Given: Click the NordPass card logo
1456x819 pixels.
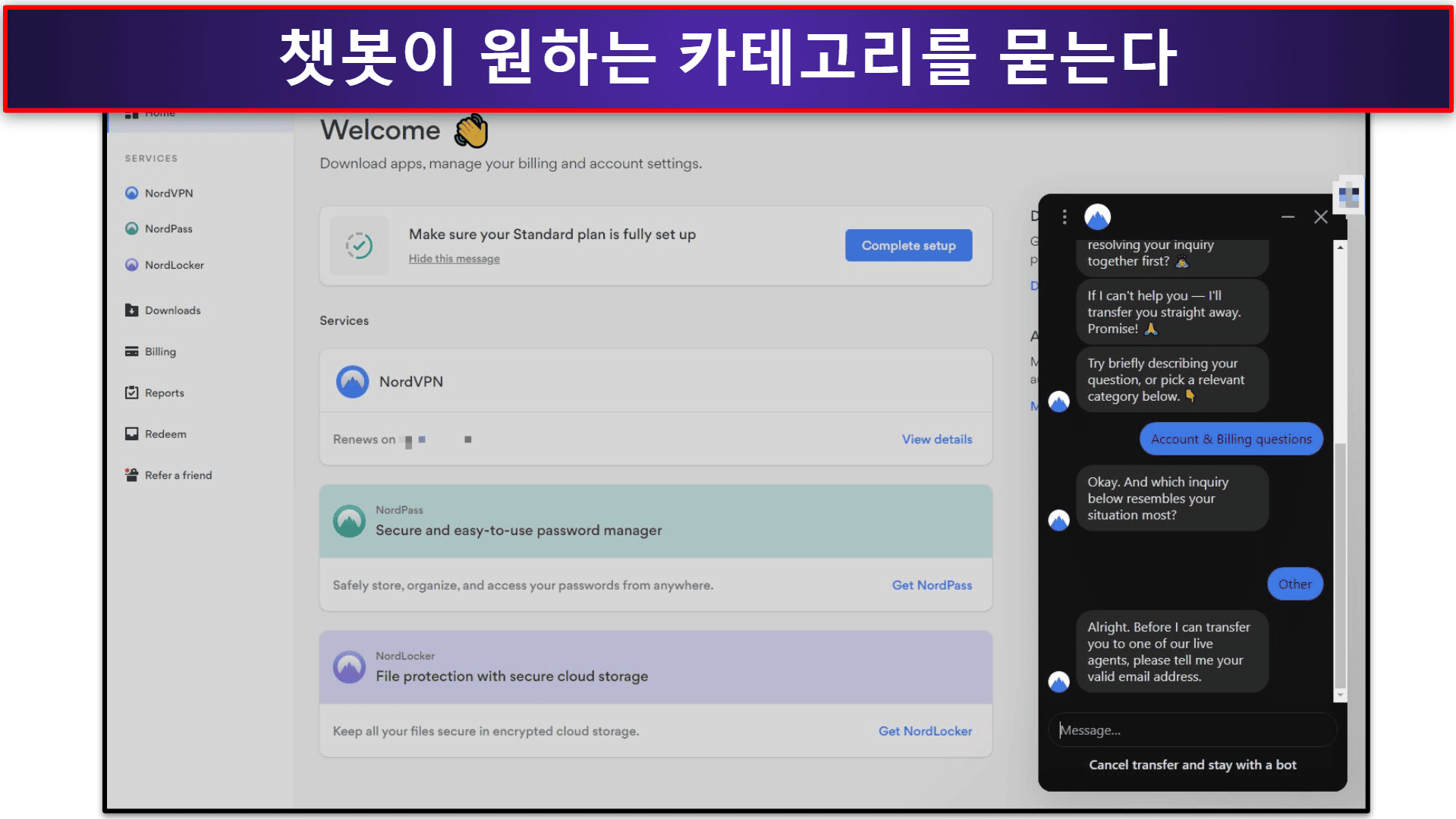Looking at the screenshot, I should tap(350, 521).
